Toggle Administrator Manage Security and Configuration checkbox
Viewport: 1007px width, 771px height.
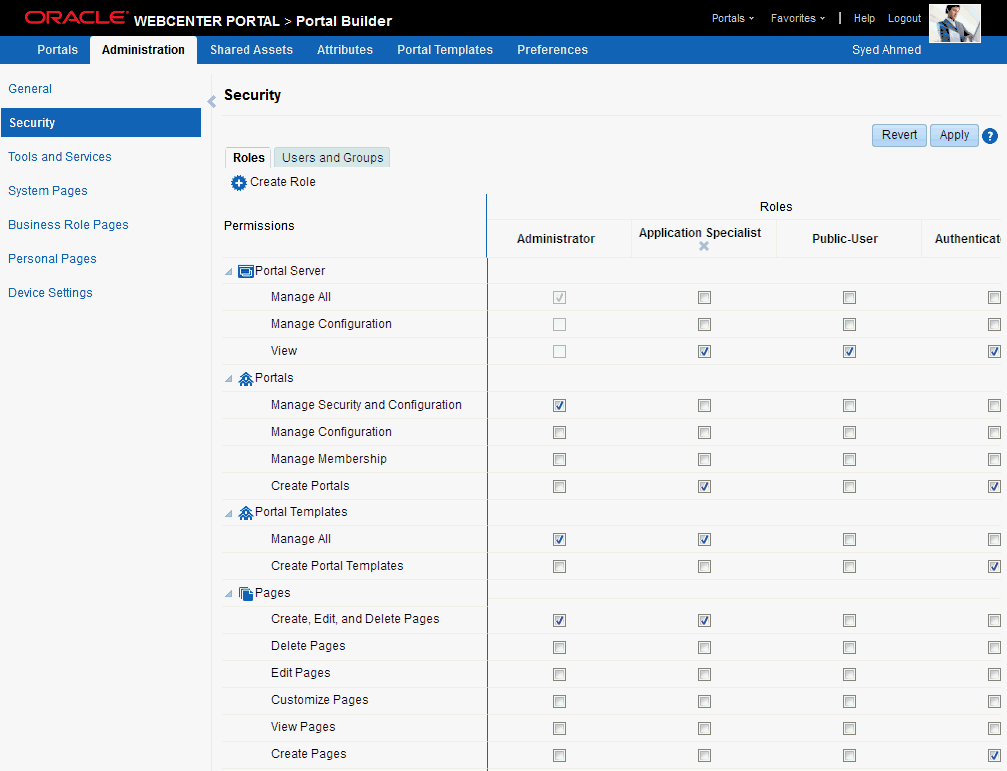coord(559,406)
